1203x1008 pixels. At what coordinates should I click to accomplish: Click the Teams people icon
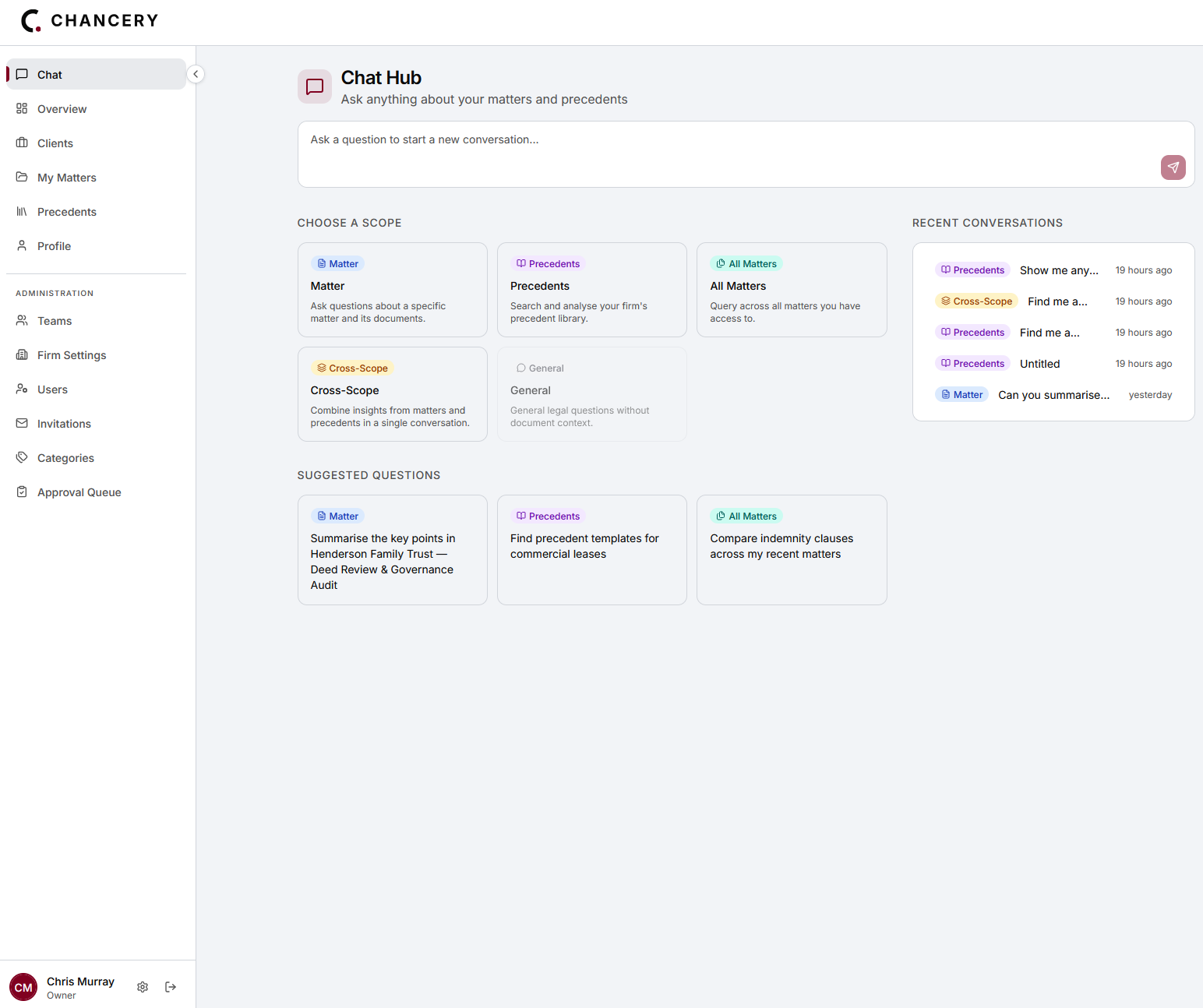22,321
